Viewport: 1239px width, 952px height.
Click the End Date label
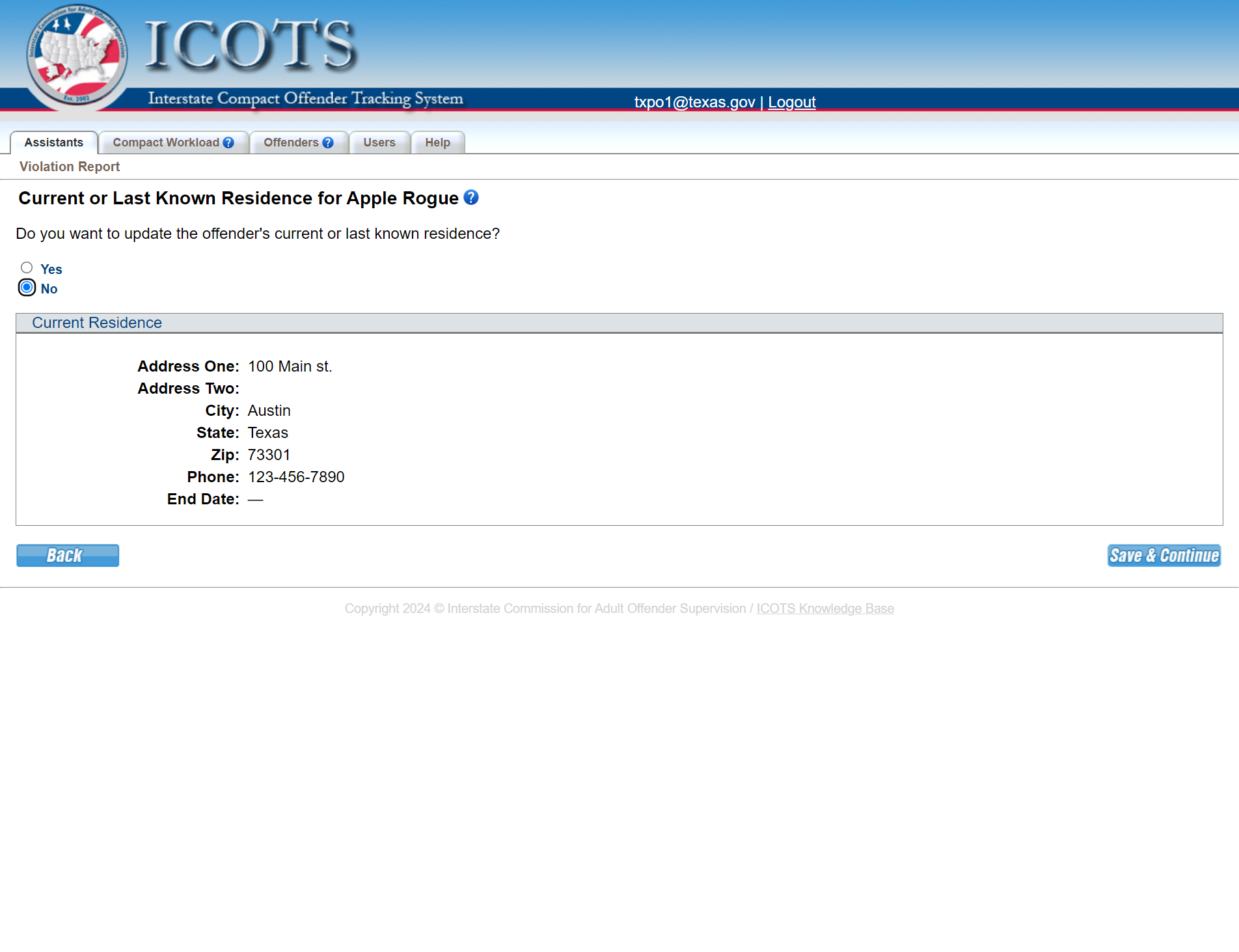203,499
